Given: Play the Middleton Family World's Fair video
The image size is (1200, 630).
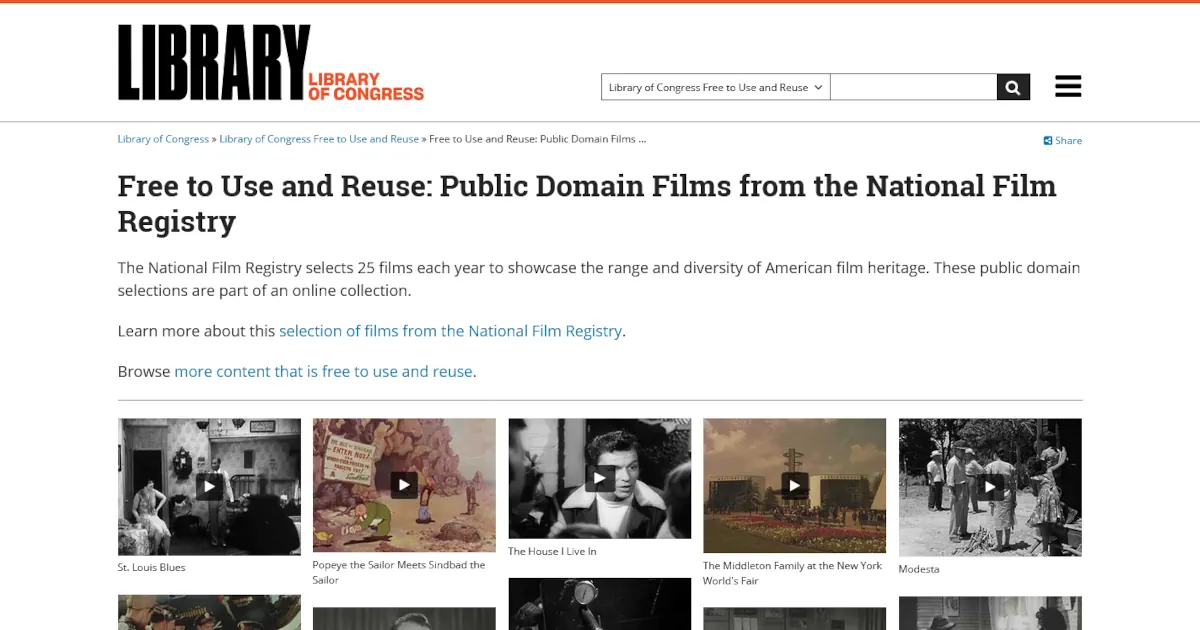Looking at the screenshot, I should pos(795,486).
